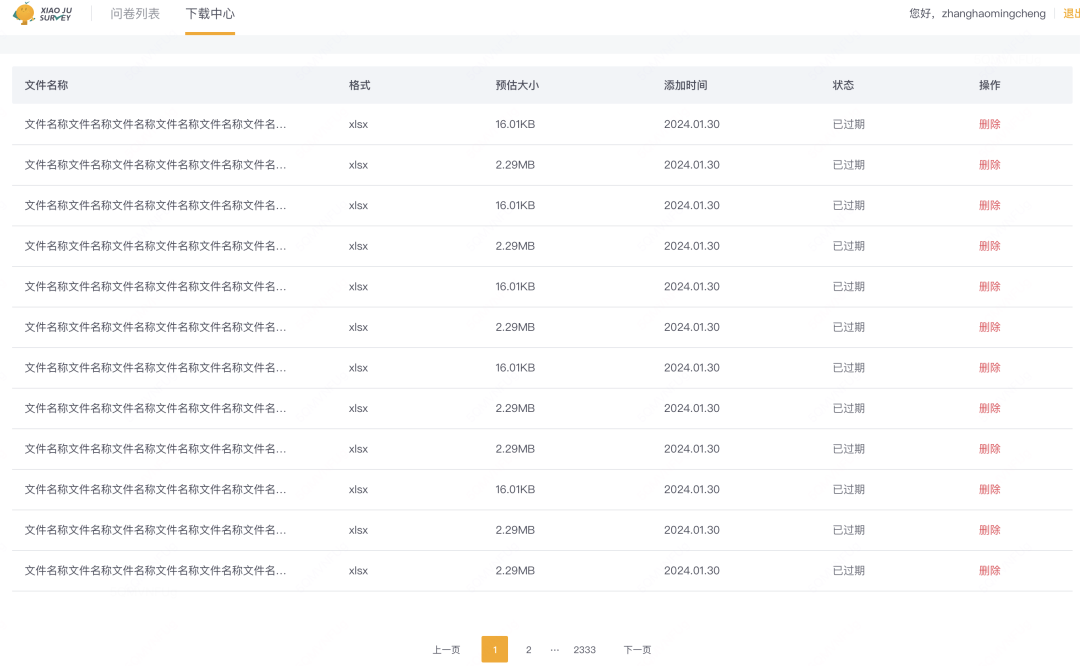The image size is (1080, 666).
Task: Click 删除 in the tenth table row
Action: click(x=989, y=490)
